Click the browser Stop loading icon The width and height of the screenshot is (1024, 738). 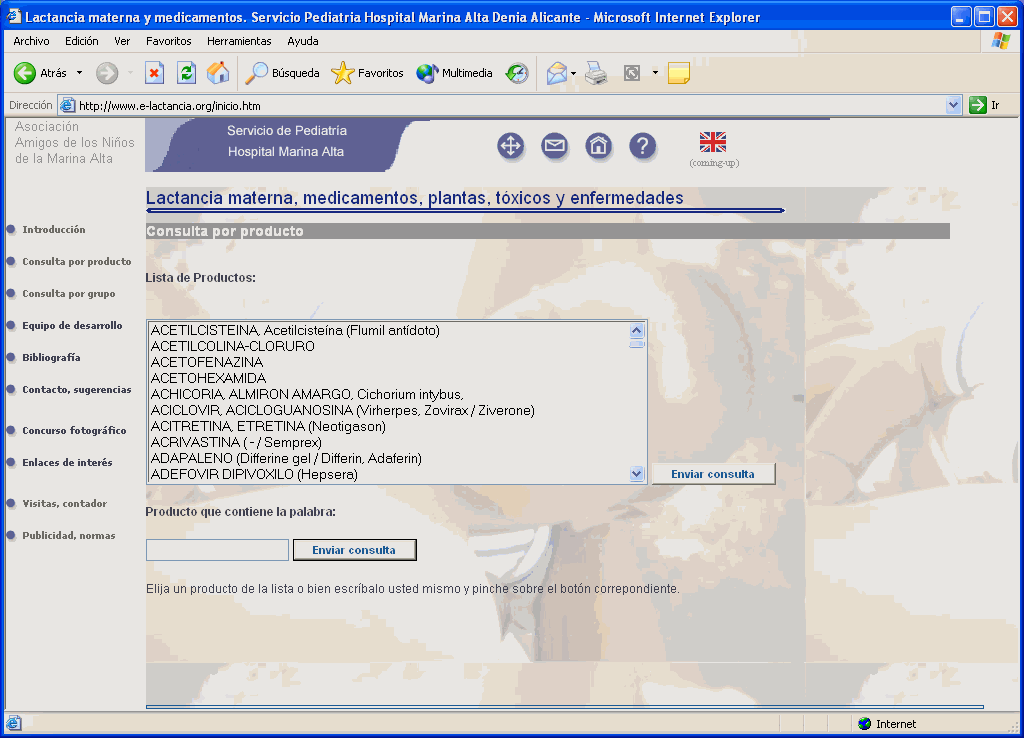click(x=154, y=73)
